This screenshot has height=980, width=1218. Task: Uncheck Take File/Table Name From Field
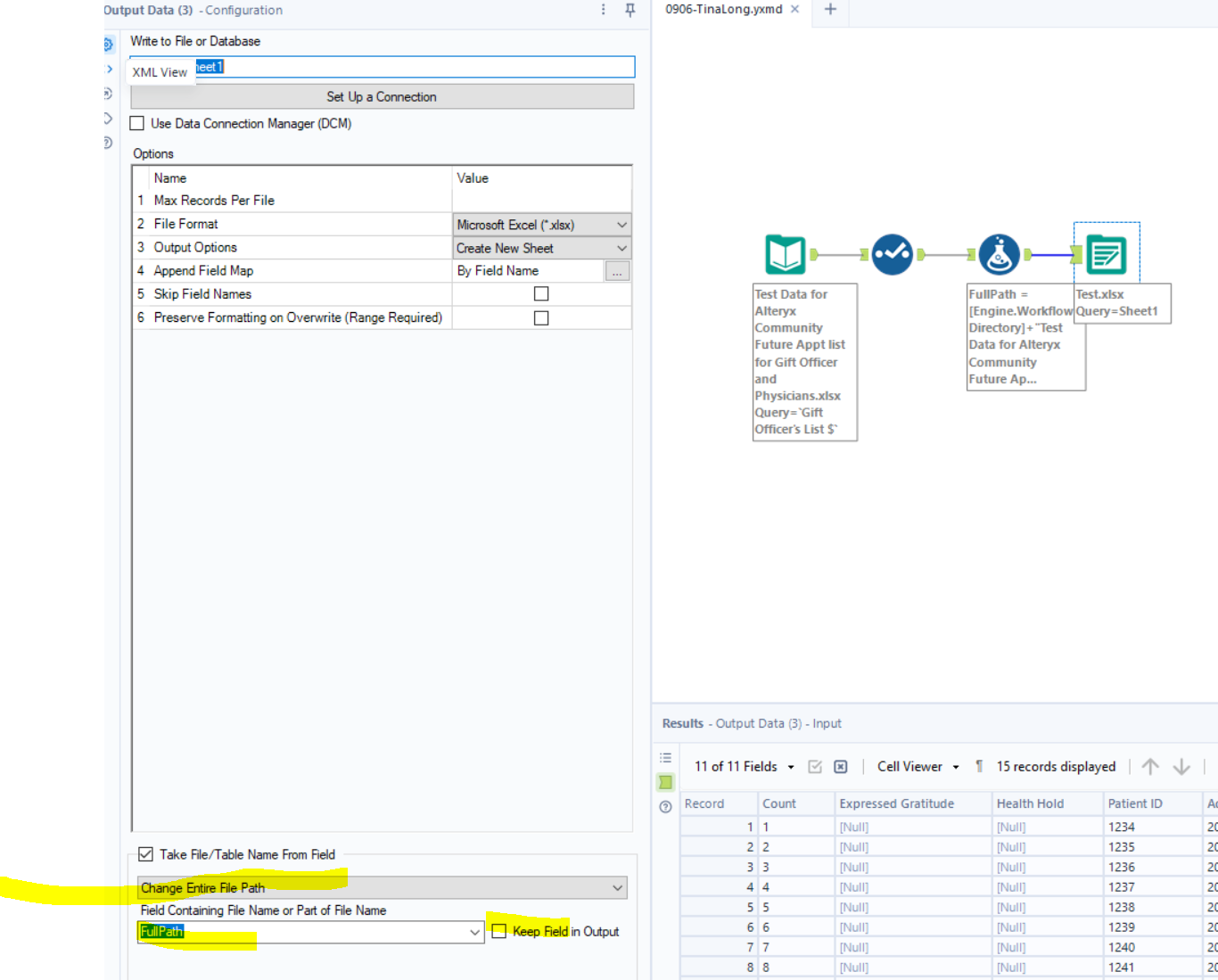(x=145, y=854)
